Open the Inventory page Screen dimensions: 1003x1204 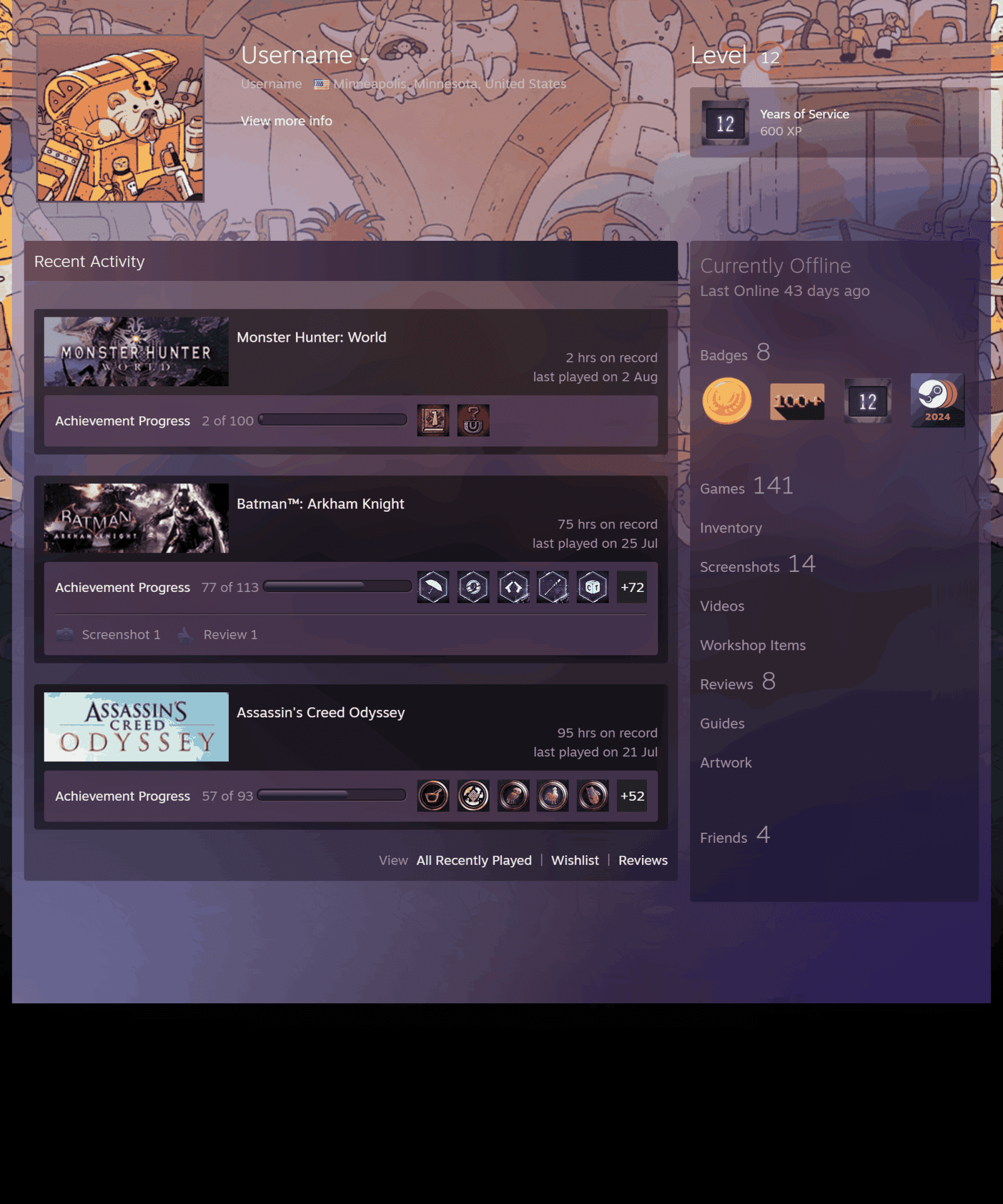[731, 528]
